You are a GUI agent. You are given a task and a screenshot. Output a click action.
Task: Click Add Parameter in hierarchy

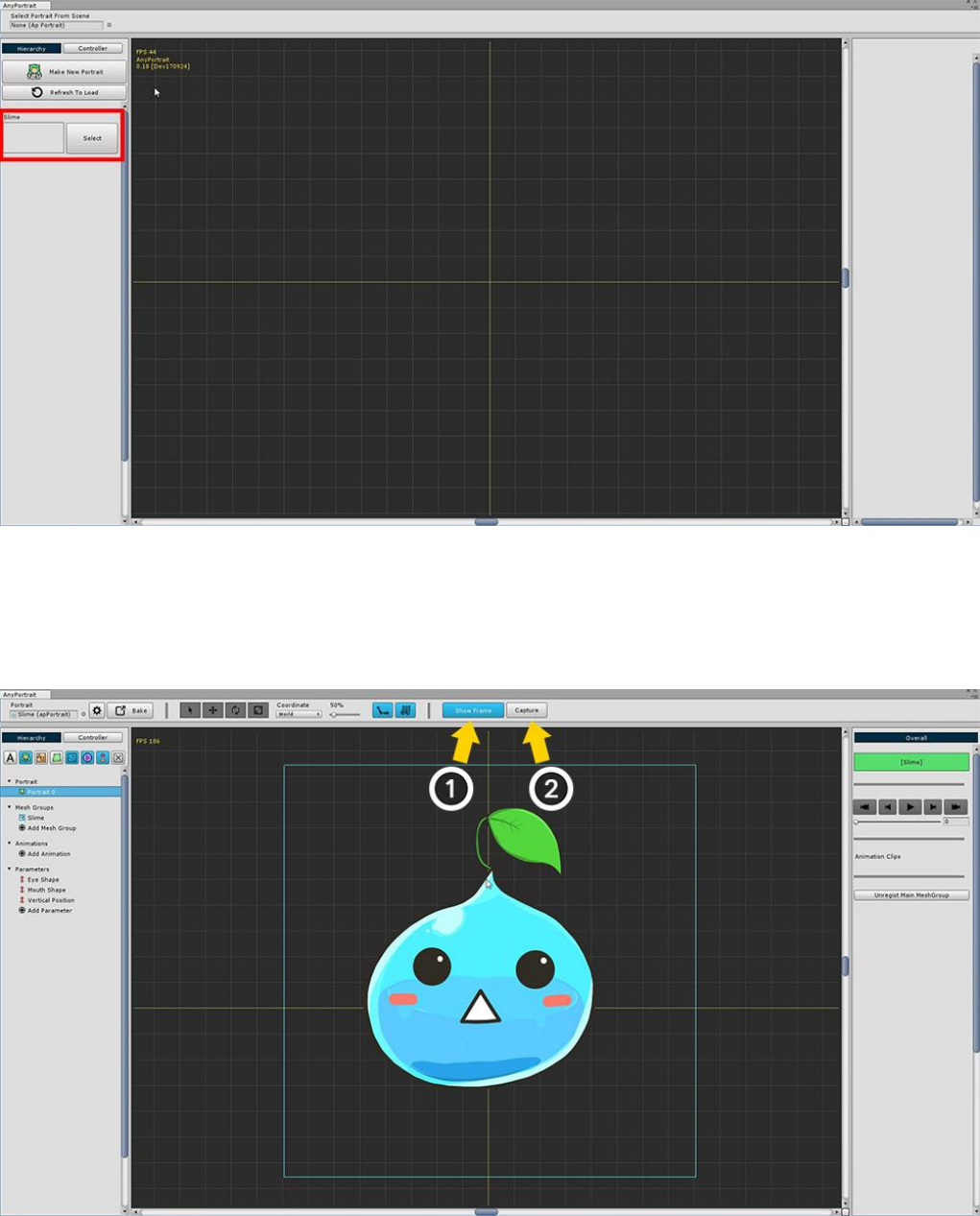pos(46,911)
